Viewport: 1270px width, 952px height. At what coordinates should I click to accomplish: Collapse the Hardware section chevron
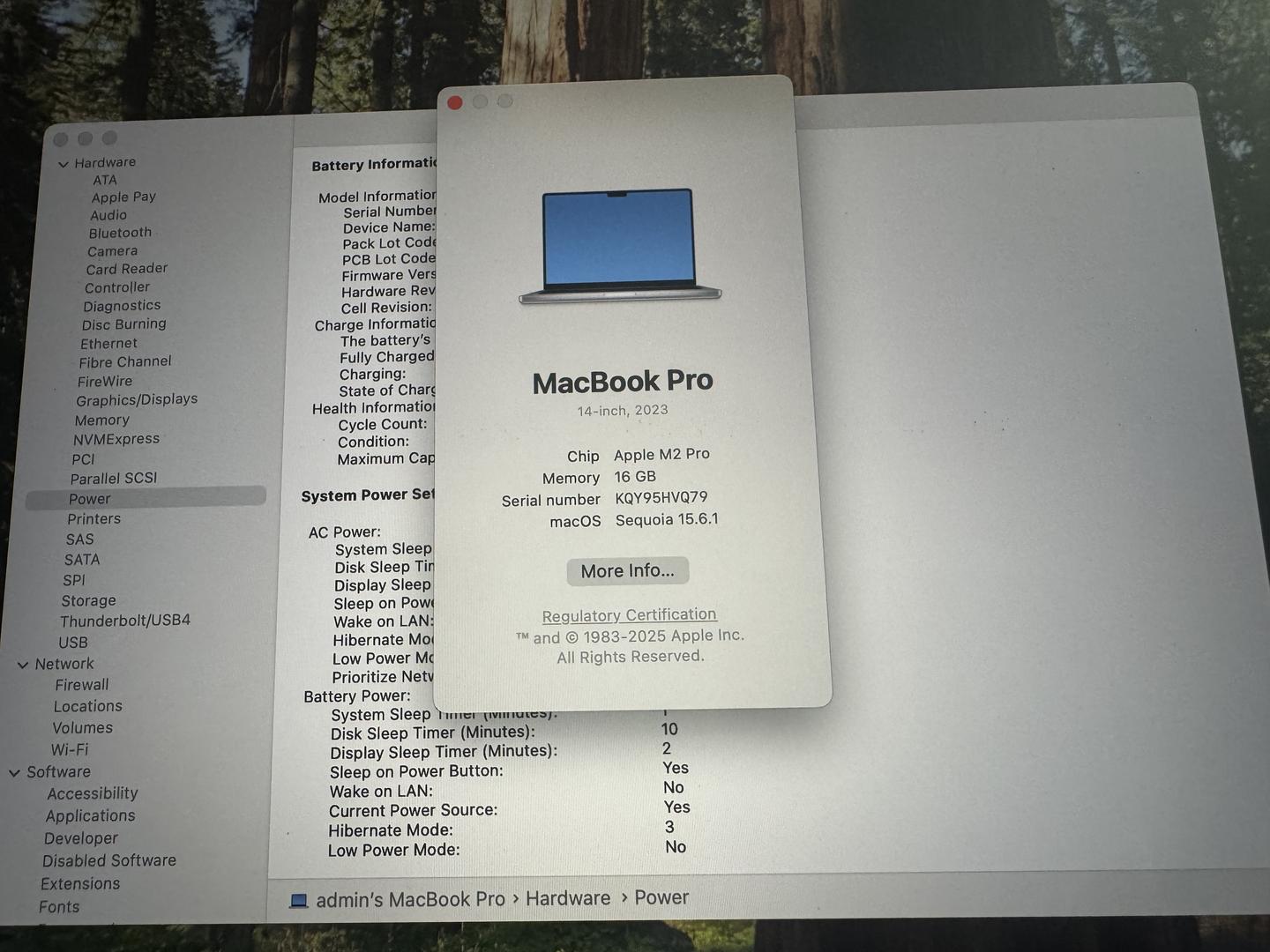point(63,164)
